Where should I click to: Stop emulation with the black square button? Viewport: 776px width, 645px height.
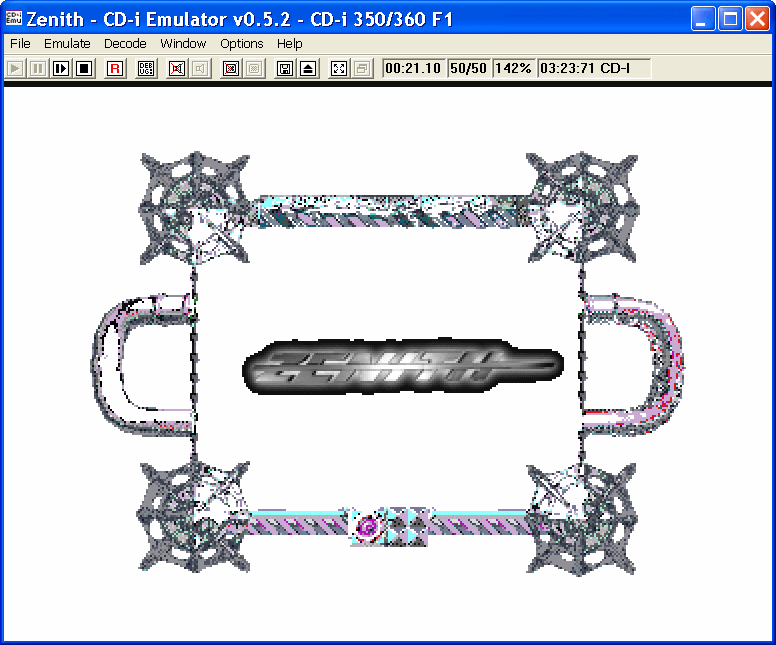pos(84,68)
